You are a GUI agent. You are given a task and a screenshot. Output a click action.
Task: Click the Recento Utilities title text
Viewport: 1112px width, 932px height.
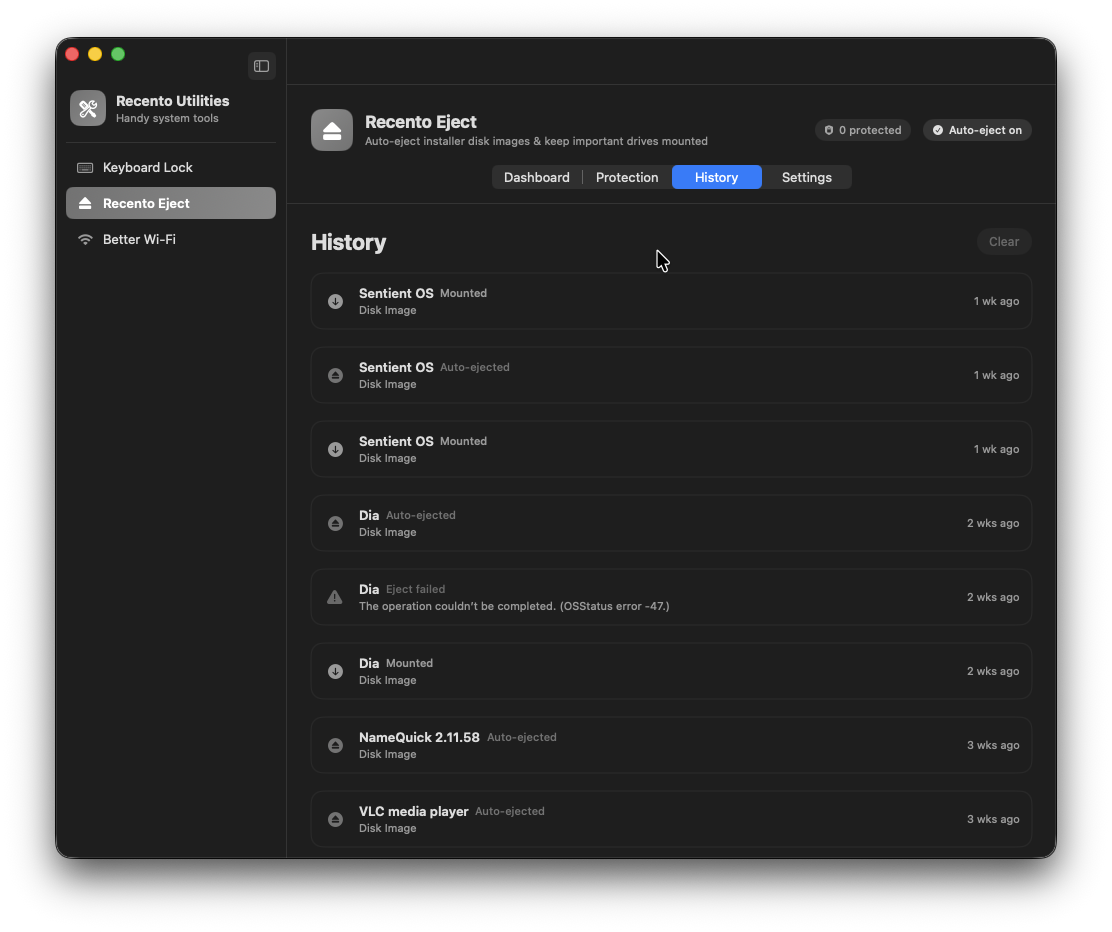tap(172, 101)
